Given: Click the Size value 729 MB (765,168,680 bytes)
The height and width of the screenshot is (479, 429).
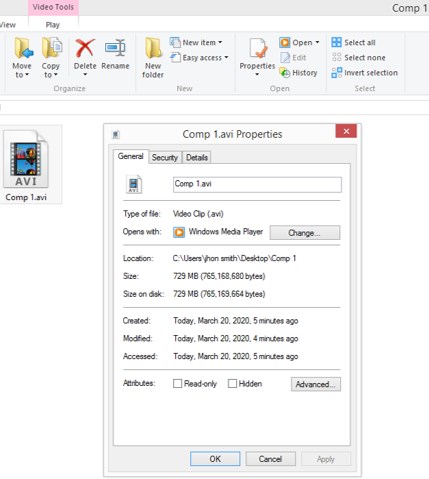Looking at the screenshot, I should [x=219, y=276].
